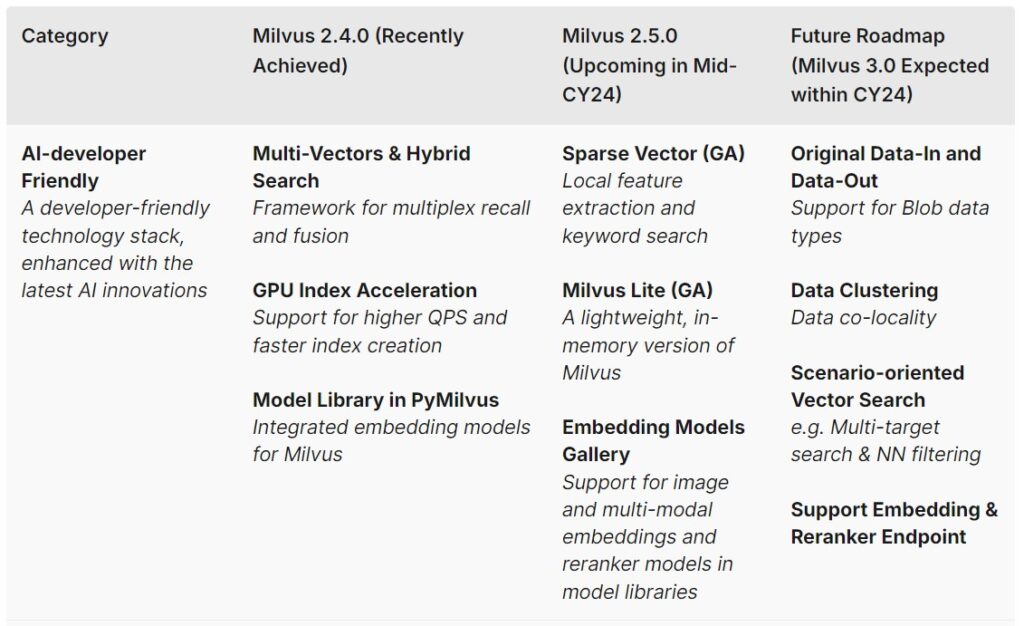Select the Milvus Lite (GA) heading
Screen dimensions: 1024x626
coord(637,291)
